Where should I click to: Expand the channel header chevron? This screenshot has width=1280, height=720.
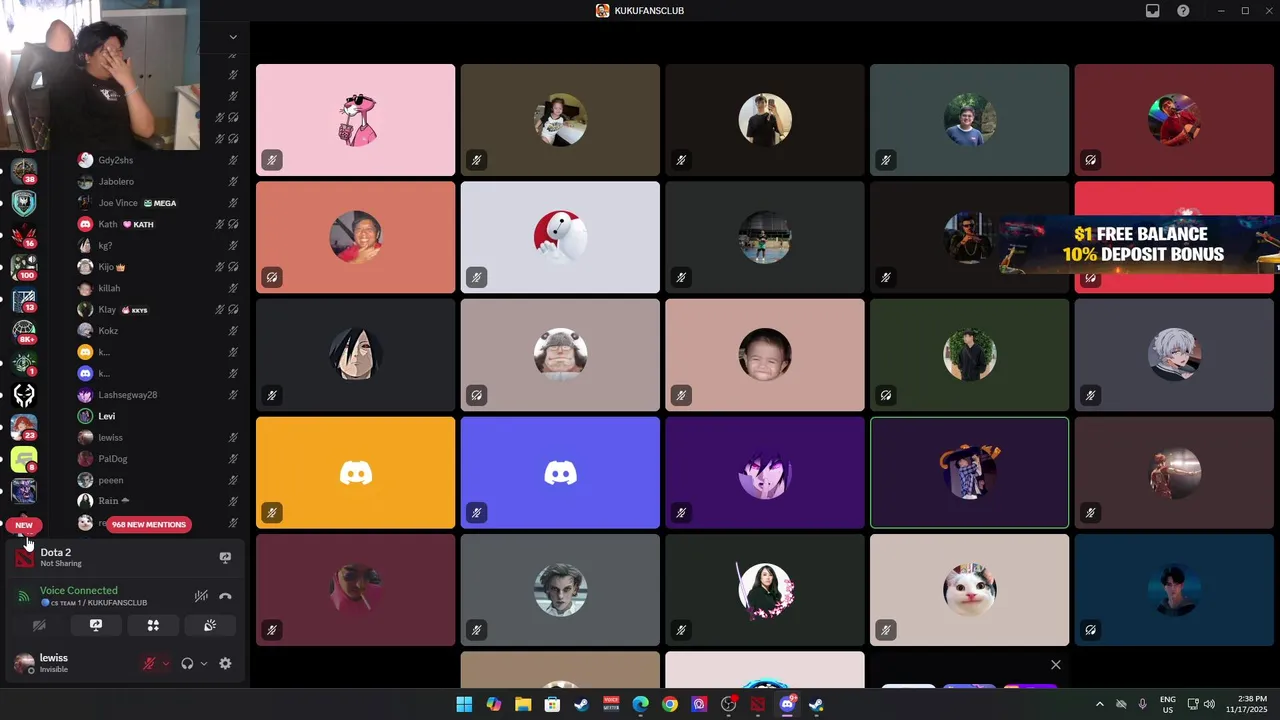coord(233,37)
